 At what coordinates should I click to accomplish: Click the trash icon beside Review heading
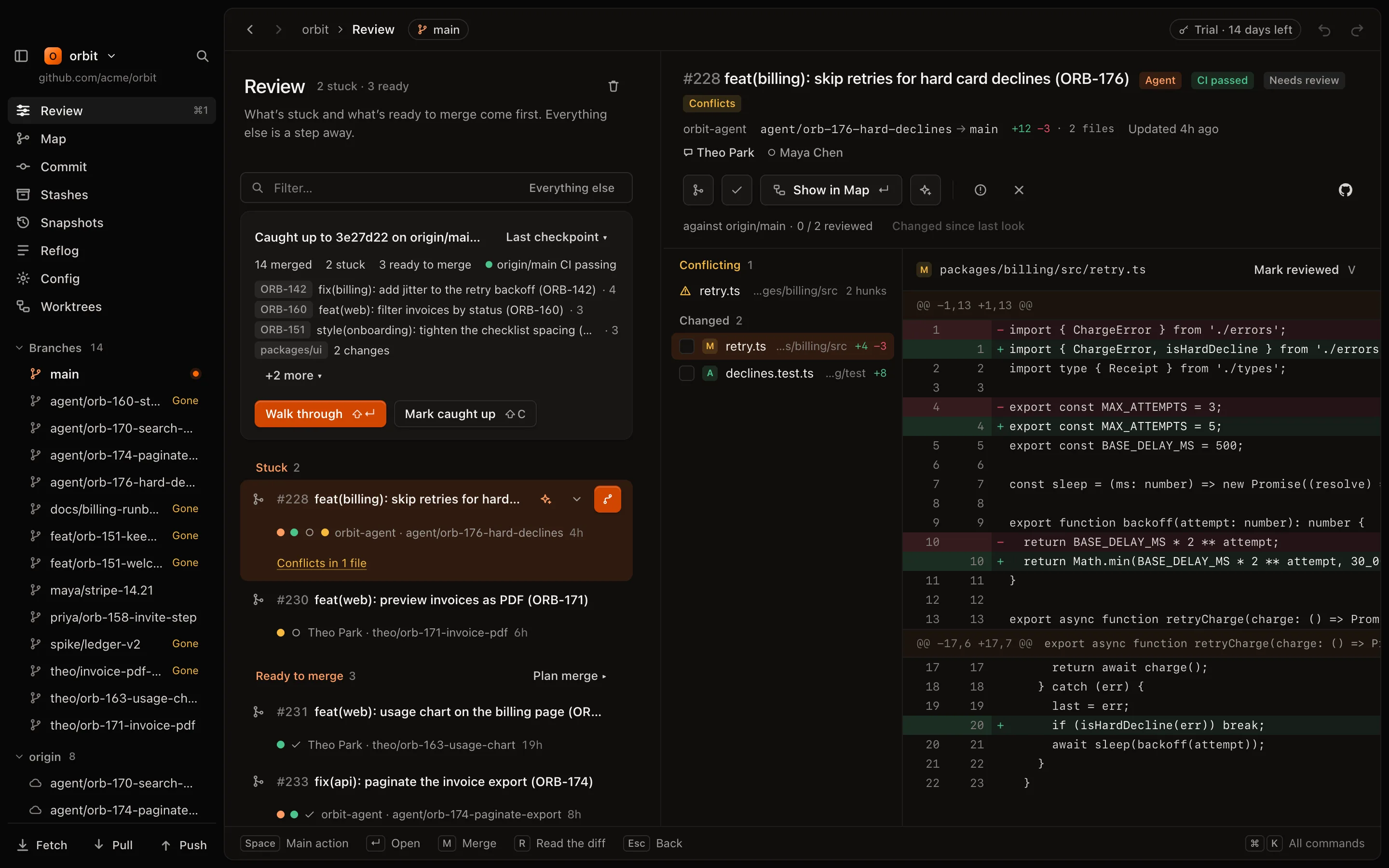click(x=613, y=86)
